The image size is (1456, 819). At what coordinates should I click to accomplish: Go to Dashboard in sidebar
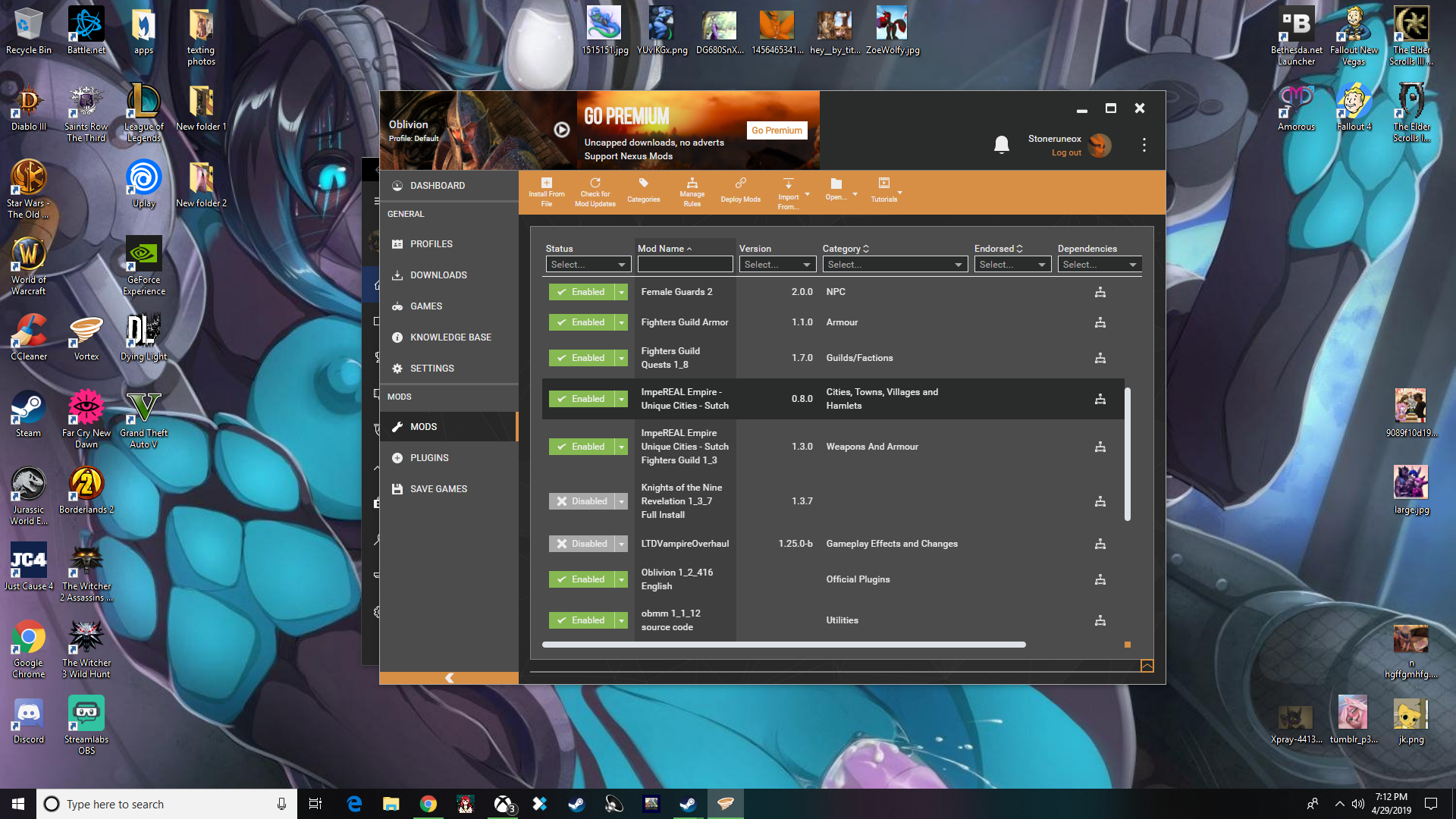(x=449, y=186)
